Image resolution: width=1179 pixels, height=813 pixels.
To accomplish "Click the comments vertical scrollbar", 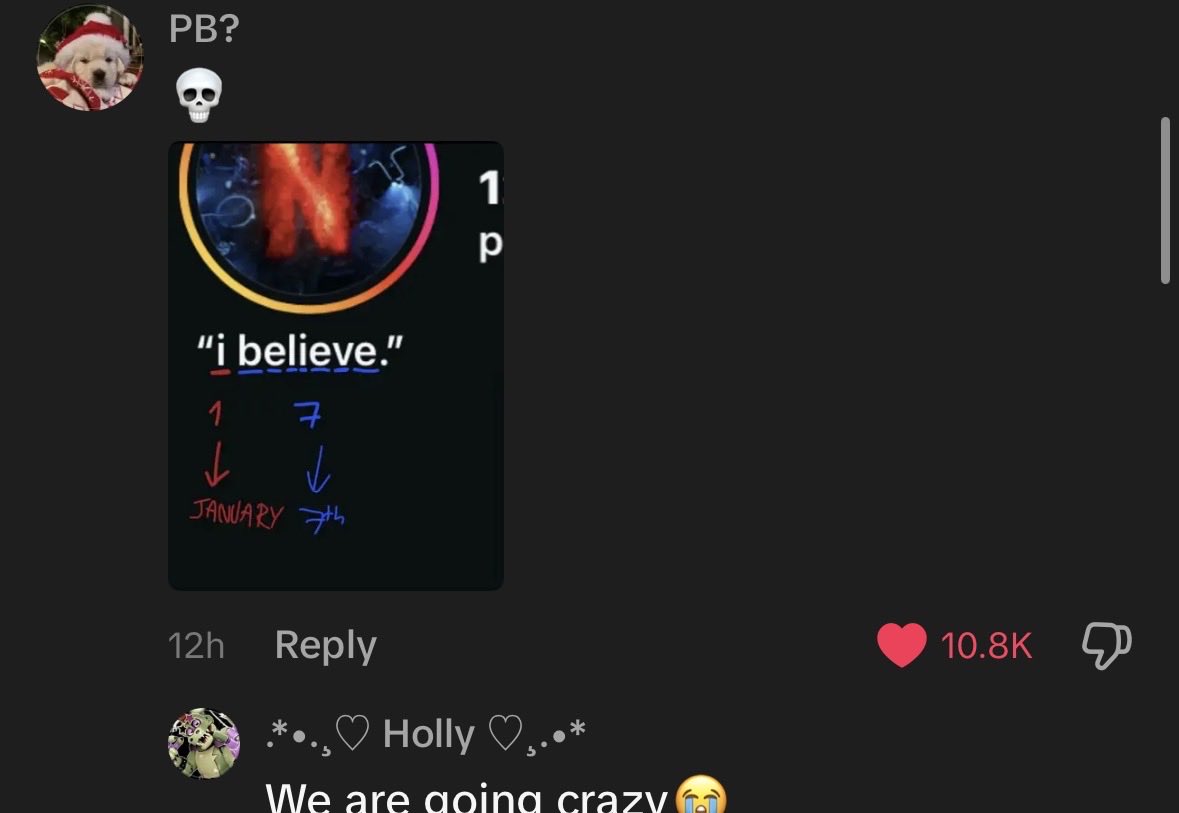I will click(1165, 200).
